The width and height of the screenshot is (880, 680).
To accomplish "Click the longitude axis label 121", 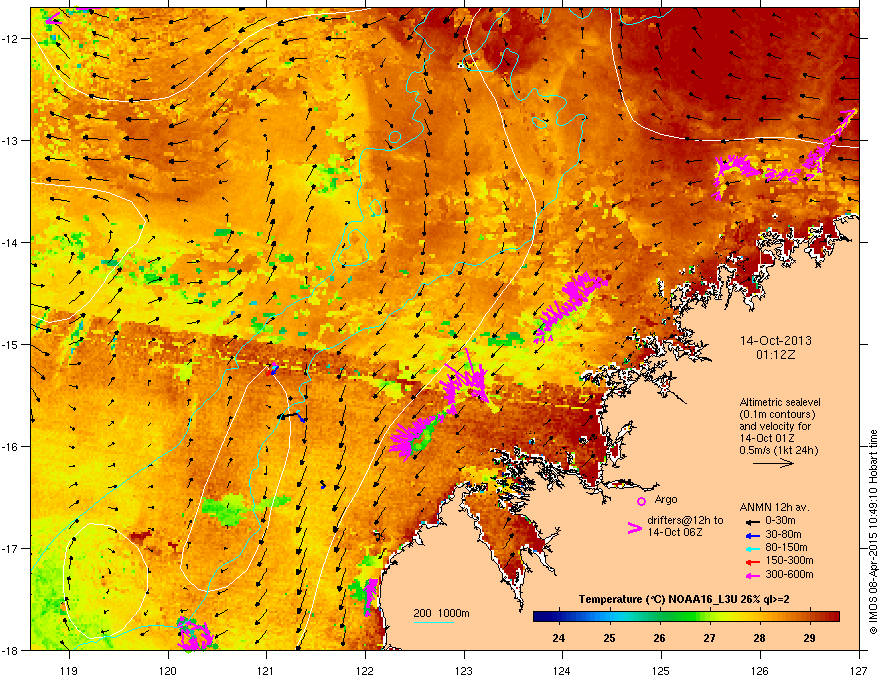I will 266,670.
